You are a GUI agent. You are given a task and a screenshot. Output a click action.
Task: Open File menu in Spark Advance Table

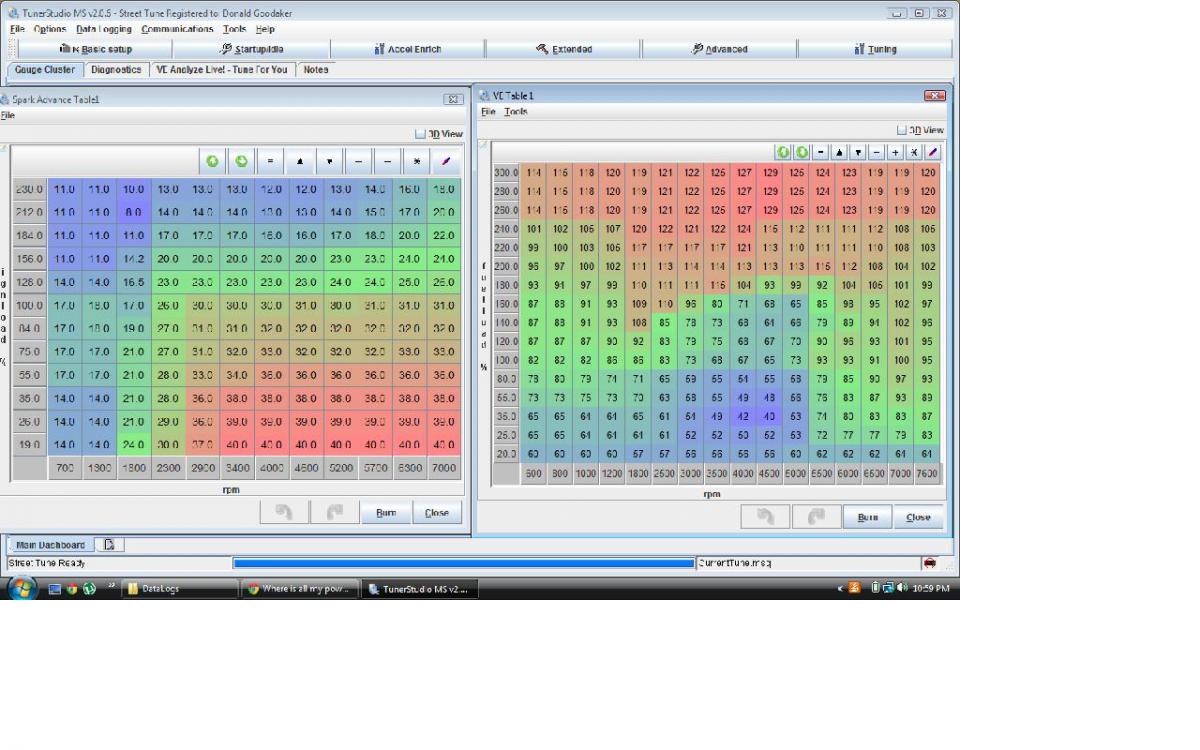(x=7, y=115)
